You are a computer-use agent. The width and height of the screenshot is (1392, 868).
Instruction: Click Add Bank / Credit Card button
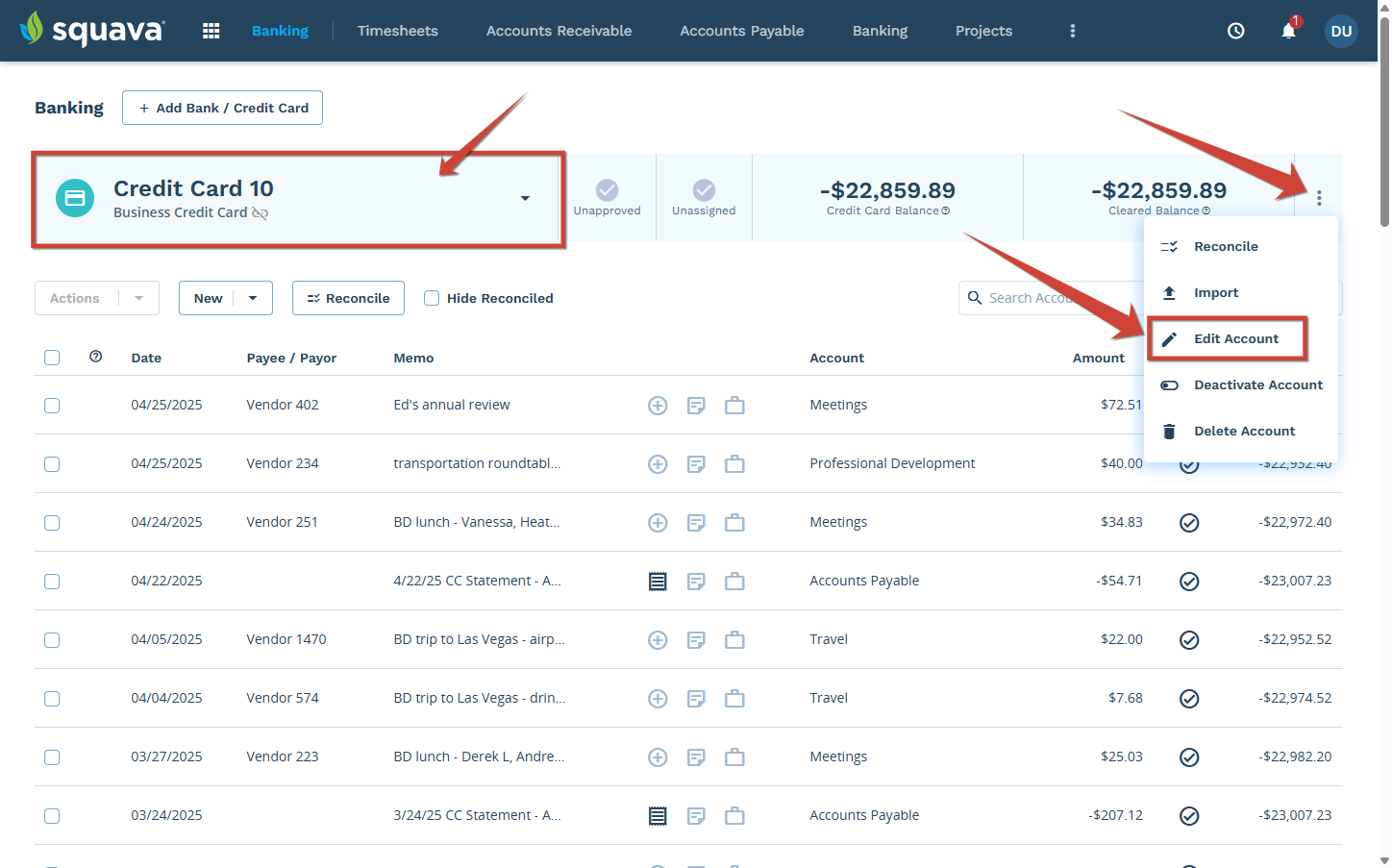(x=222, y=108)
